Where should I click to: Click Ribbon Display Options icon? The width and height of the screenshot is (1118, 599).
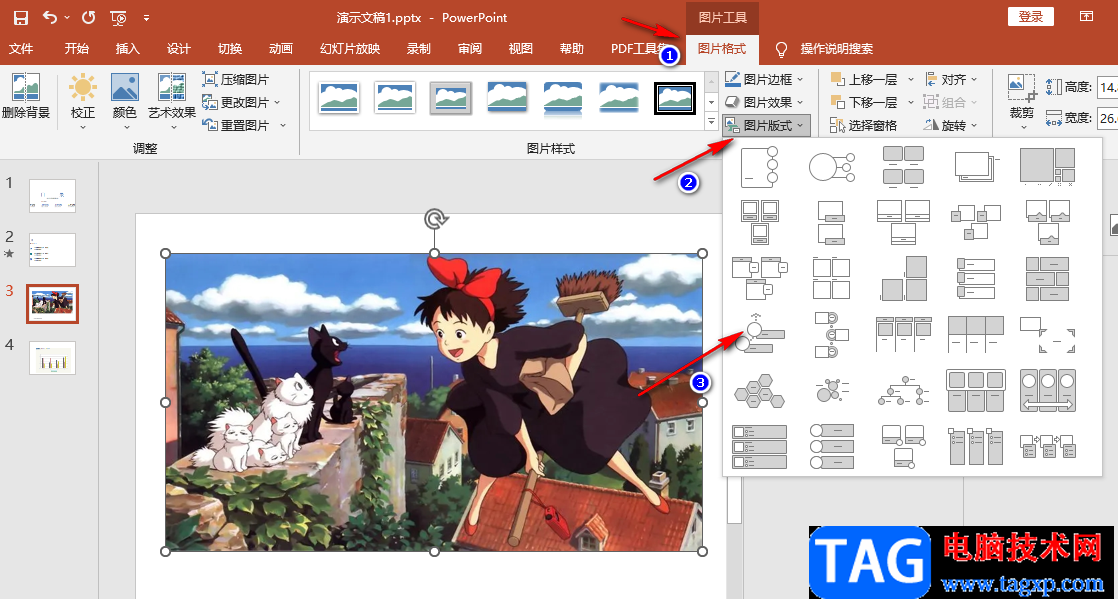(1087, 17)
